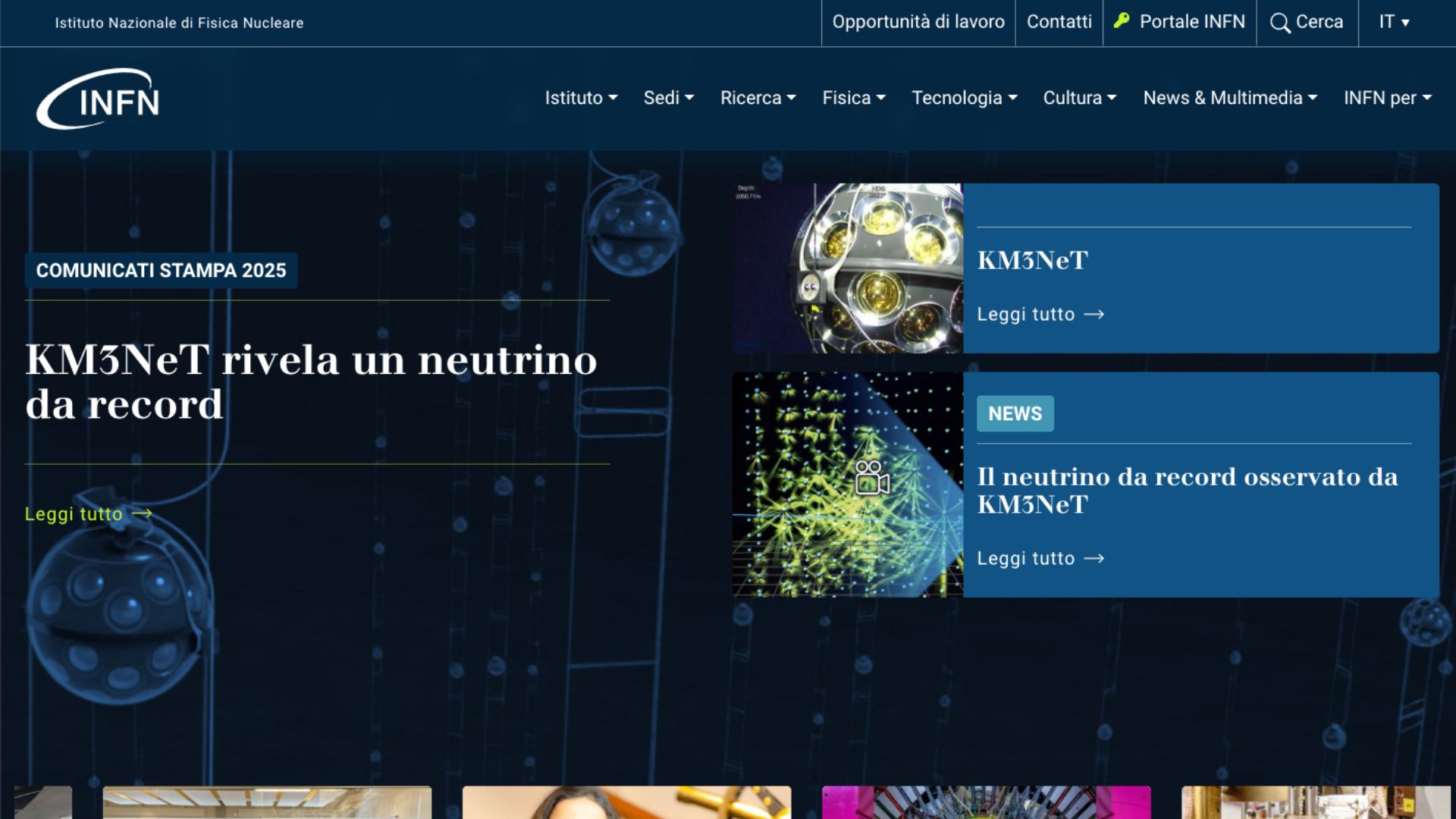Open the Tecnologia dropdown
1456x819 pixels.
(x=965, y=98)
